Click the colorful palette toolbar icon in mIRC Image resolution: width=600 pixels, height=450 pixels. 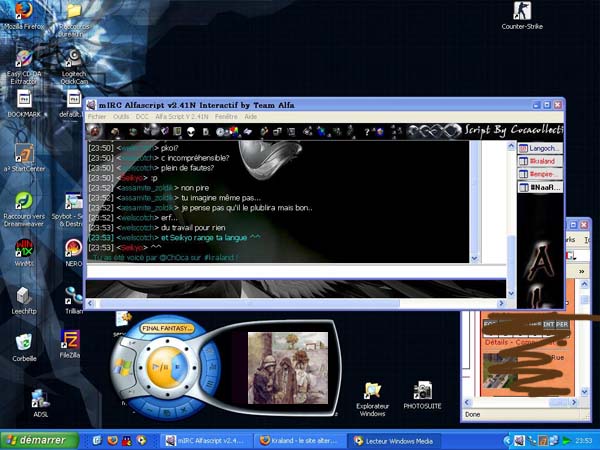[234, 132]
